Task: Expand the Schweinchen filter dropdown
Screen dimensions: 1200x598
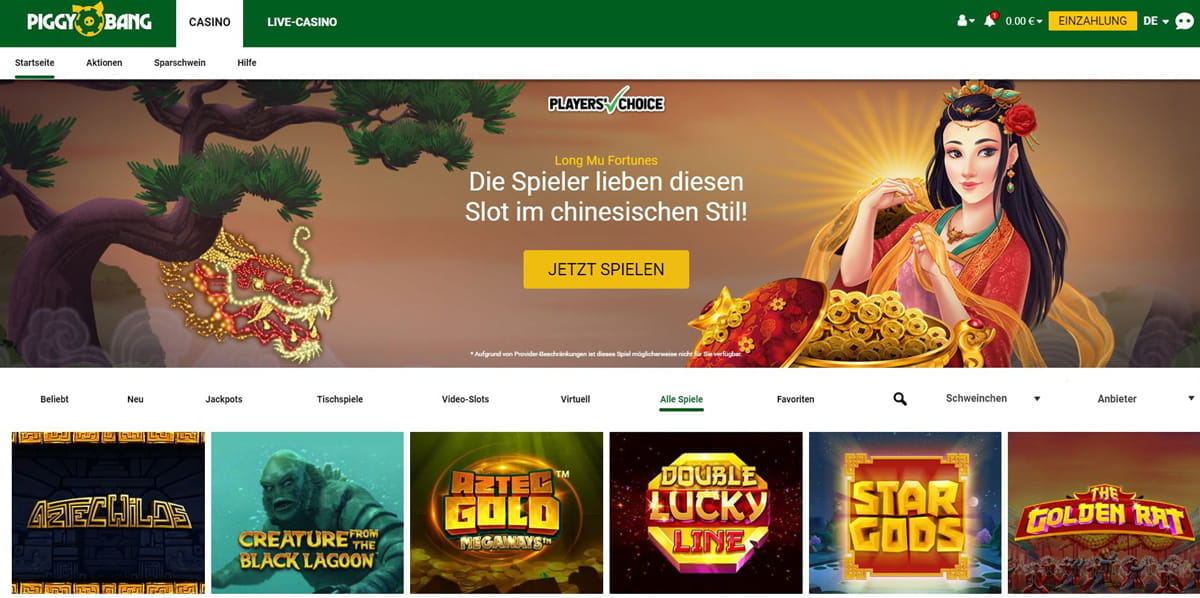Action: tap(993, 398)
